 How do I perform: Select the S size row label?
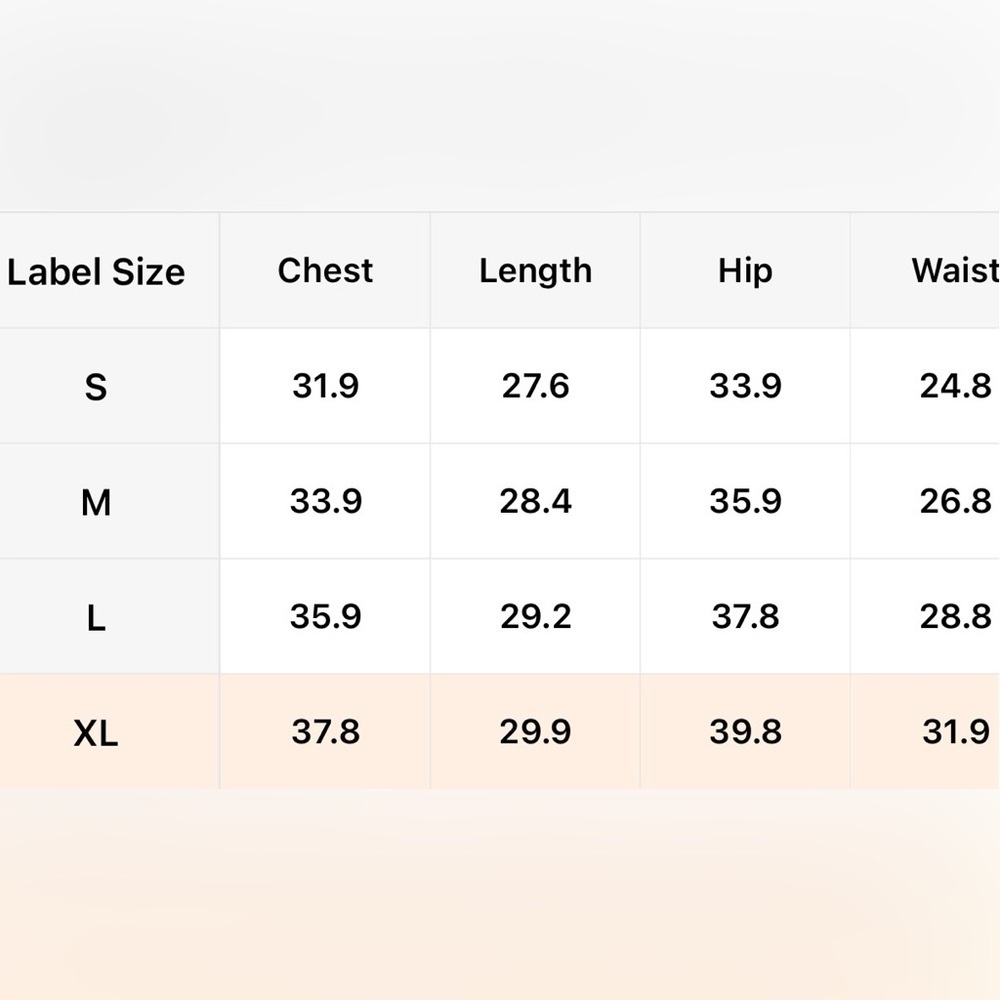point(96,387)
